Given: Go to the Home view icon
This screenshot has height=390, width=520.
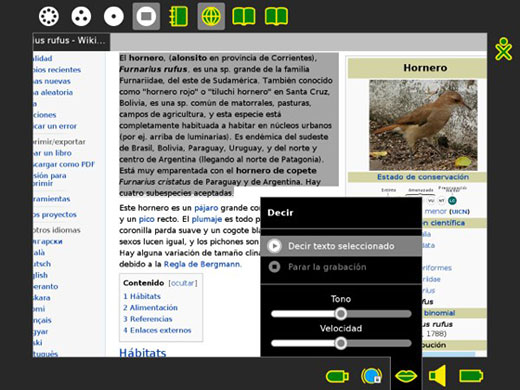Looking at the screenshot, I should click(x=114, y=16).
